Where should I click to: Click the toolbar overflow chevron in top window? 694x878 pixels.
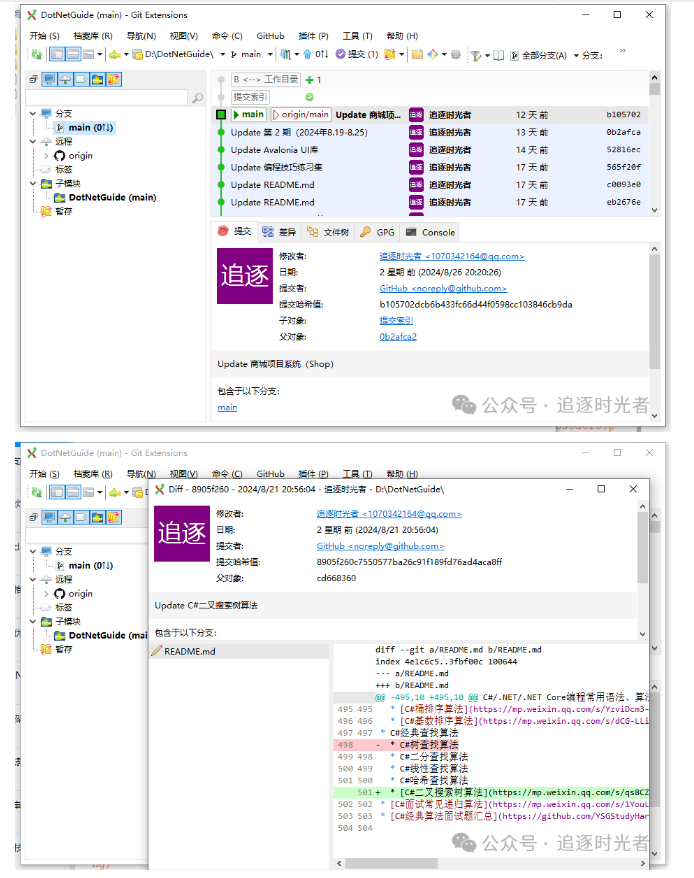622,51
